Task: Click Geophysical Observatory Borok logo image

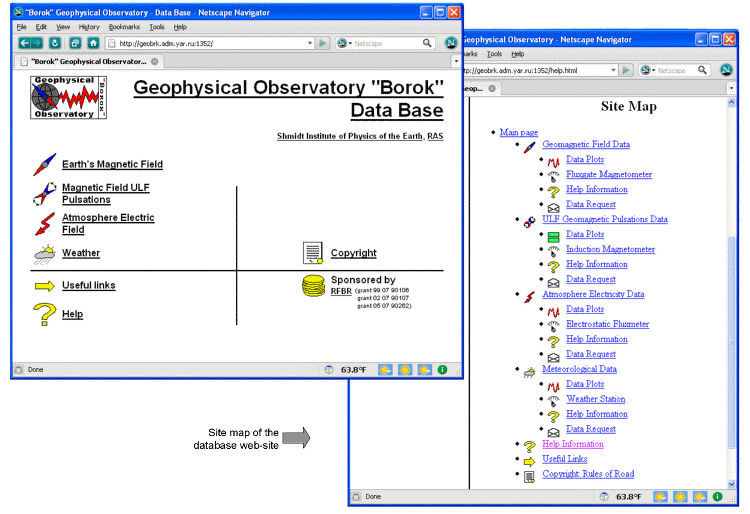Action: 68,98
